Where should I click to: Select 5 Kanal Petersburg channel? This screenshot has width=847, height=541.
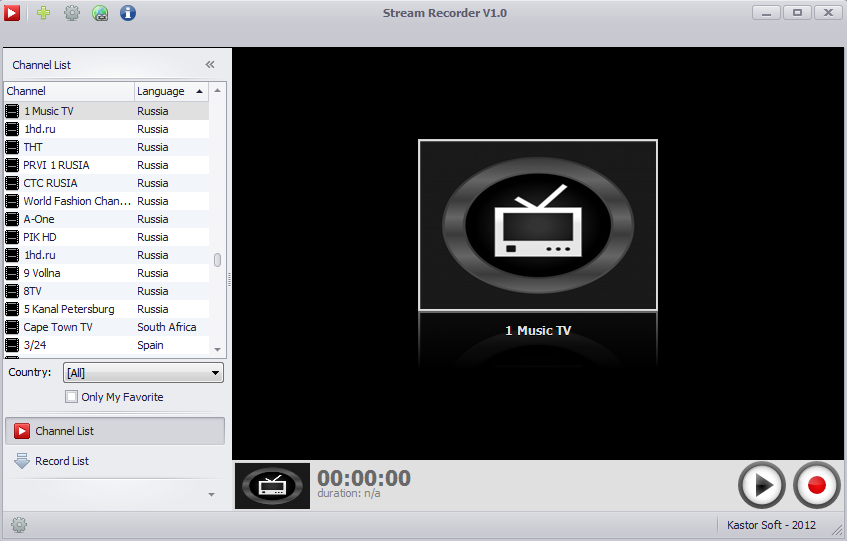point(69,309)
